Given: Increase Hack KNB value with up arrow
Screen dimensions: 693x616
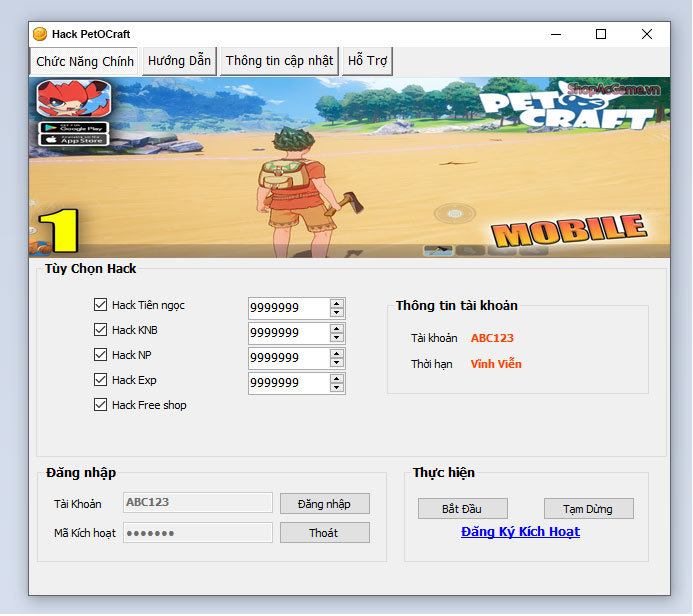Looking at the screenshot, I should pos(337,329).
